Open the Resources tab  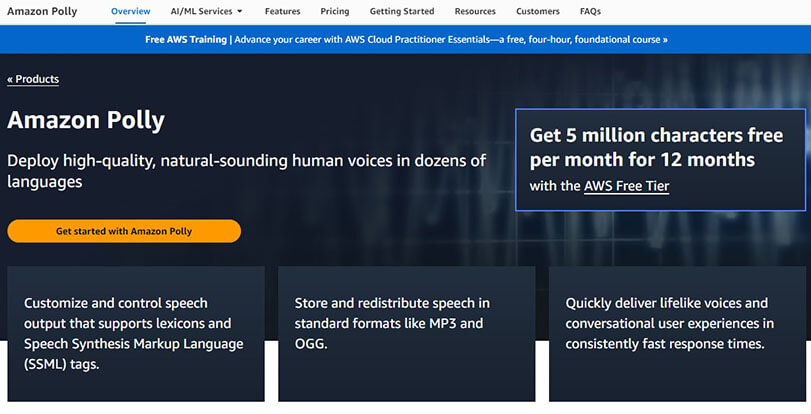point(475,11)
